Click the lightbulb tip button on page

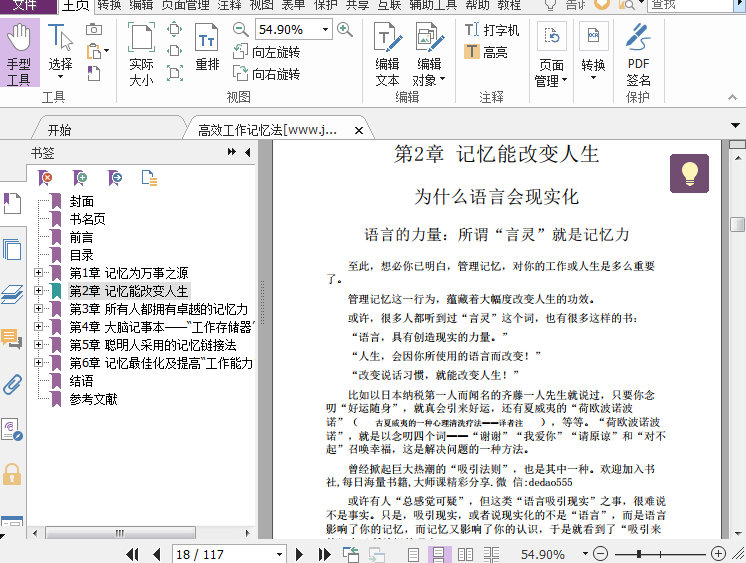click(x=689, y=173)
